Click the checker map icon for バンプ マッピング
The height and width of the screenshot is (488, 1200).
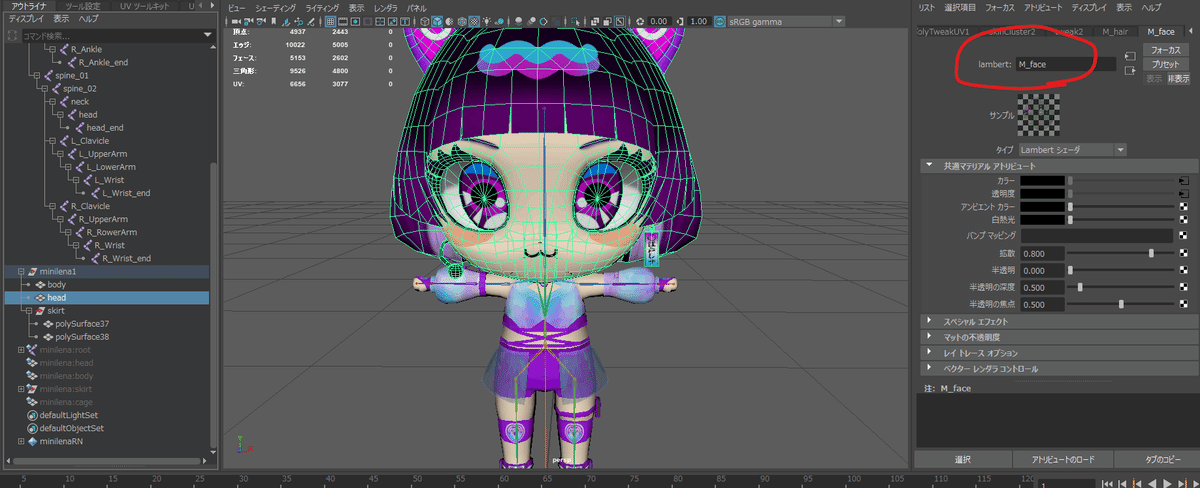(1184, 236)
